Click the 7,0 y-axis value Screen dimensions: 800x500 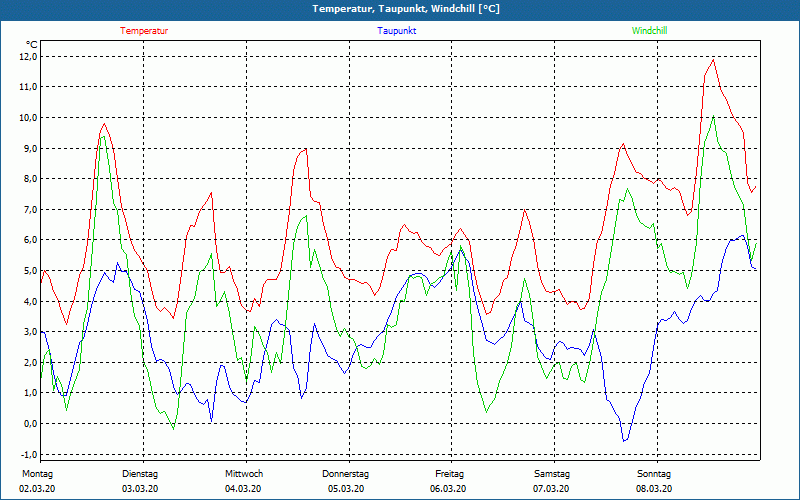click(31, 209)
